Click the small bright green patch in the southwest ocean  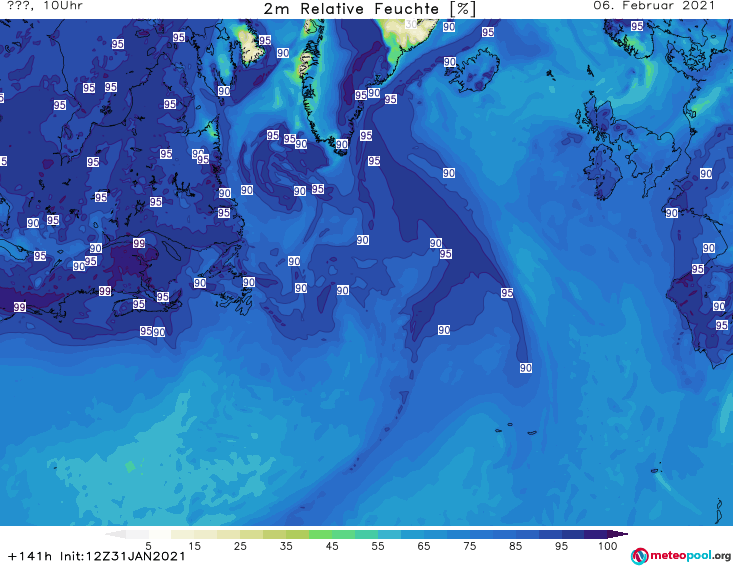pyautogui.click(x=130, y=466)
